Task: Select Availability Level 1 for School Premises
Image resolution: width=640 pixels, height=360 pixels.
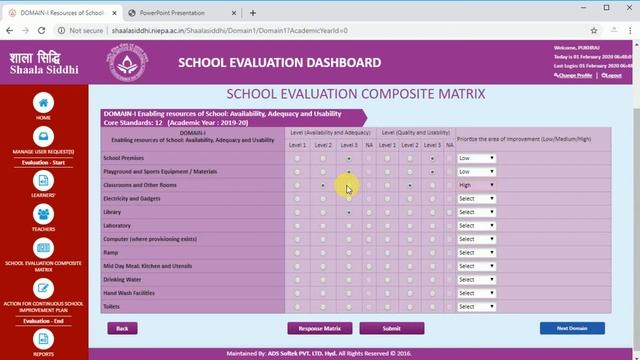Action: pyautogui.click(x=297, y=158)
